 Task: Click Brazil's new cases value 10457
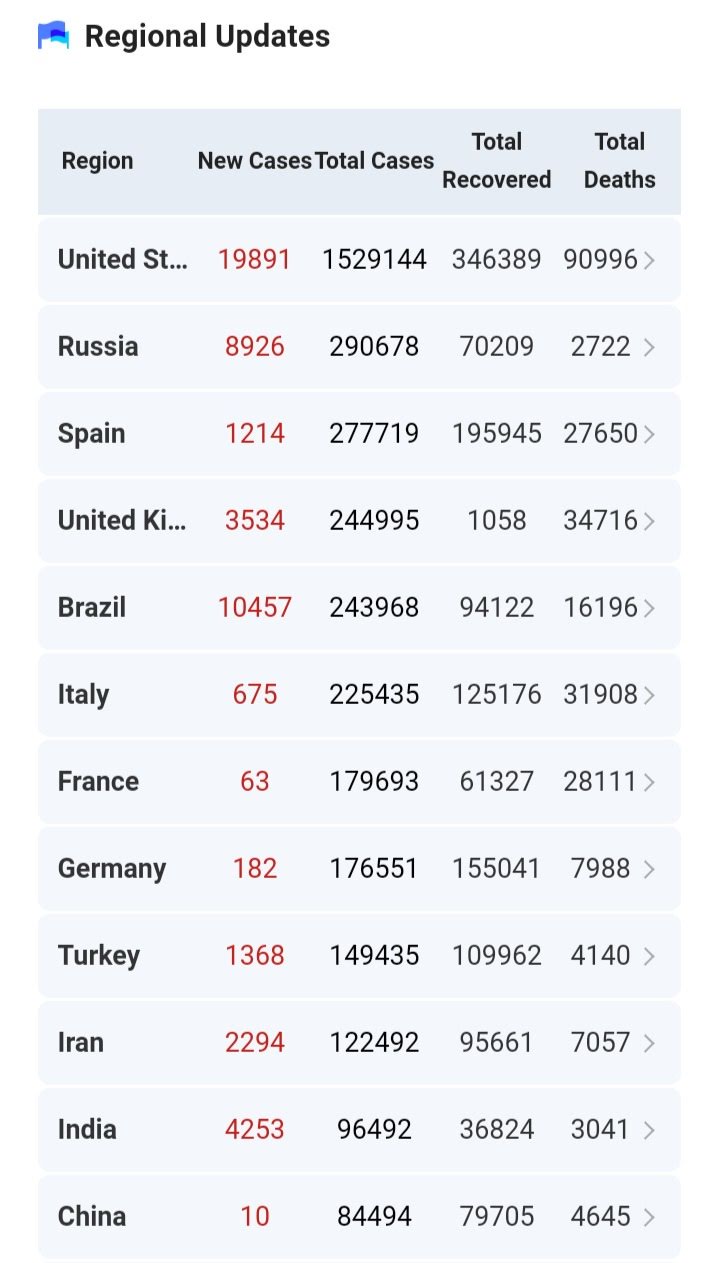pos(255,608)
